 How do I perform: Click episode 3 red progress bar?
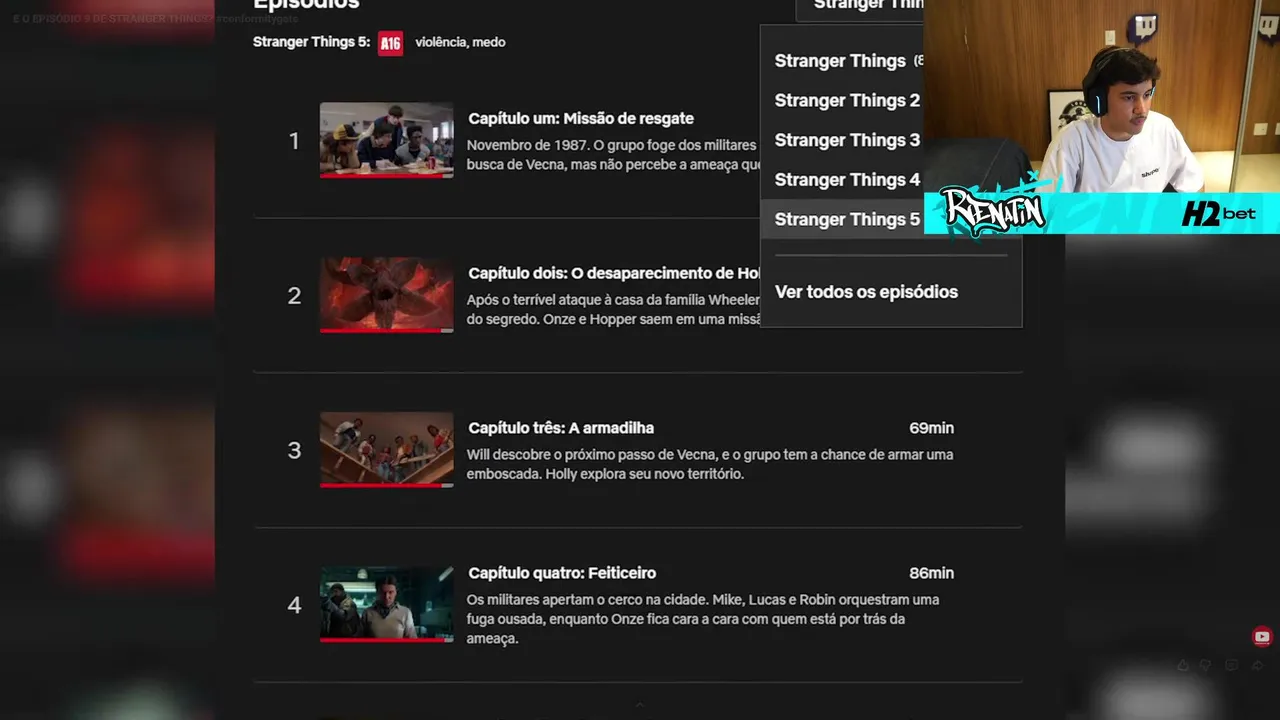click(386, 486)
